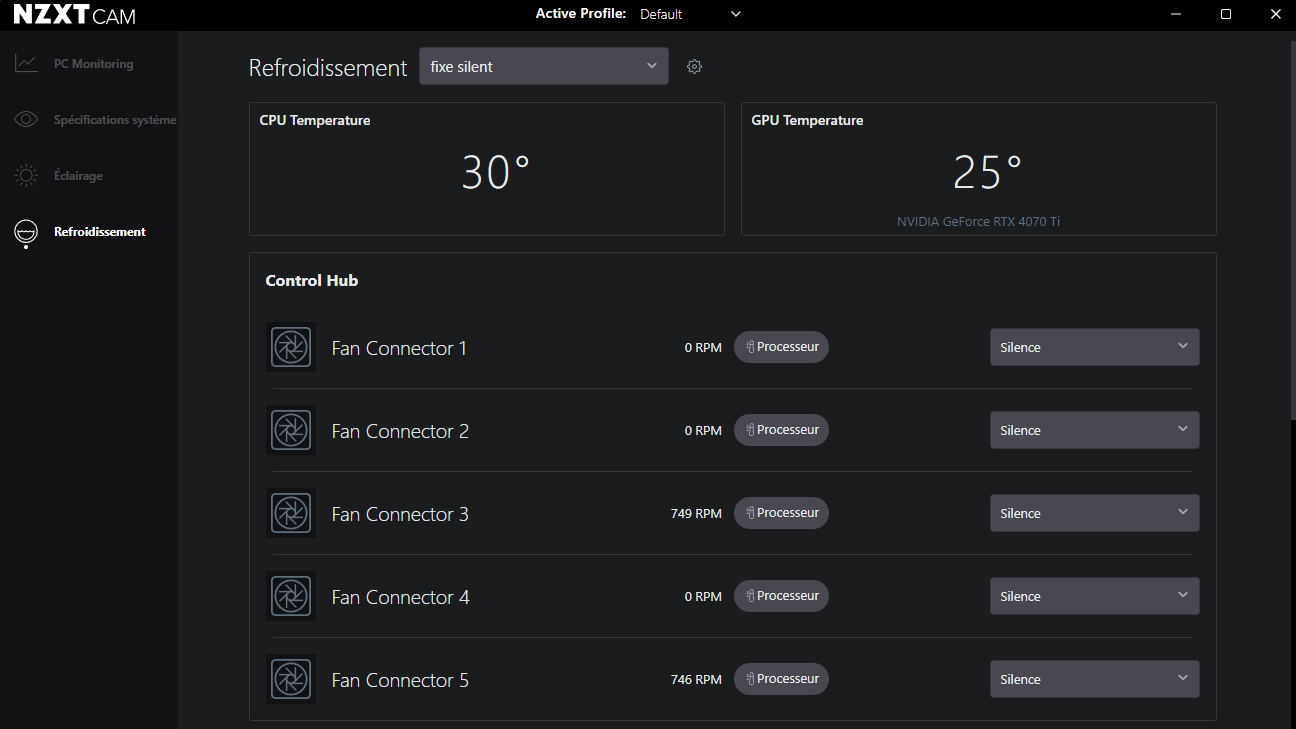Image resolution: width=1296 pixels, height=729 pixels.
Task: Click the CPU Temperature 30° panel
Action: pyautogui.click(x=486, y=169)
